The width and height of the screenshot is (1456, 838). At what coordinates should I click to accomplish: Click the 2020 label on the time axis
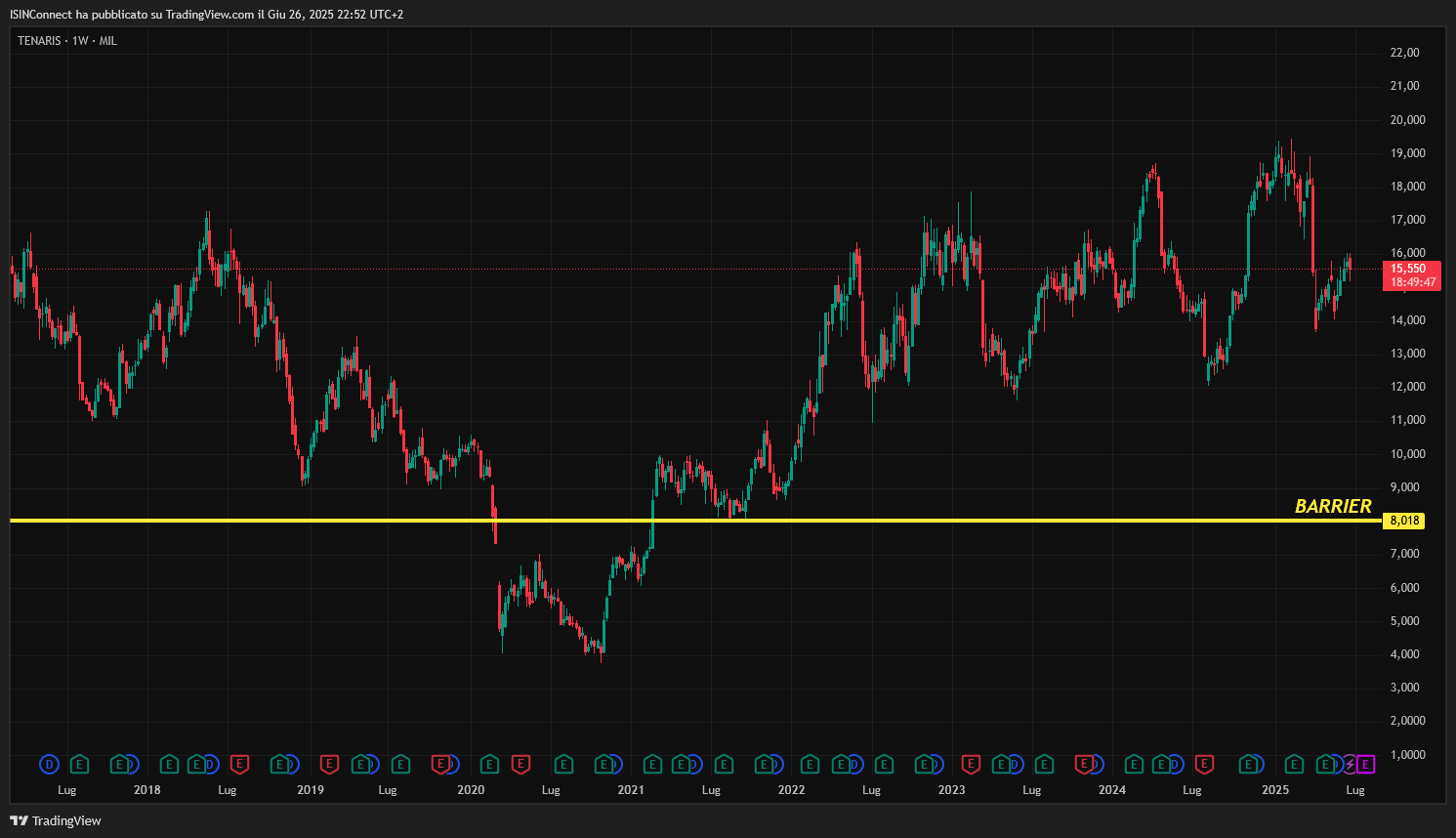471,790
